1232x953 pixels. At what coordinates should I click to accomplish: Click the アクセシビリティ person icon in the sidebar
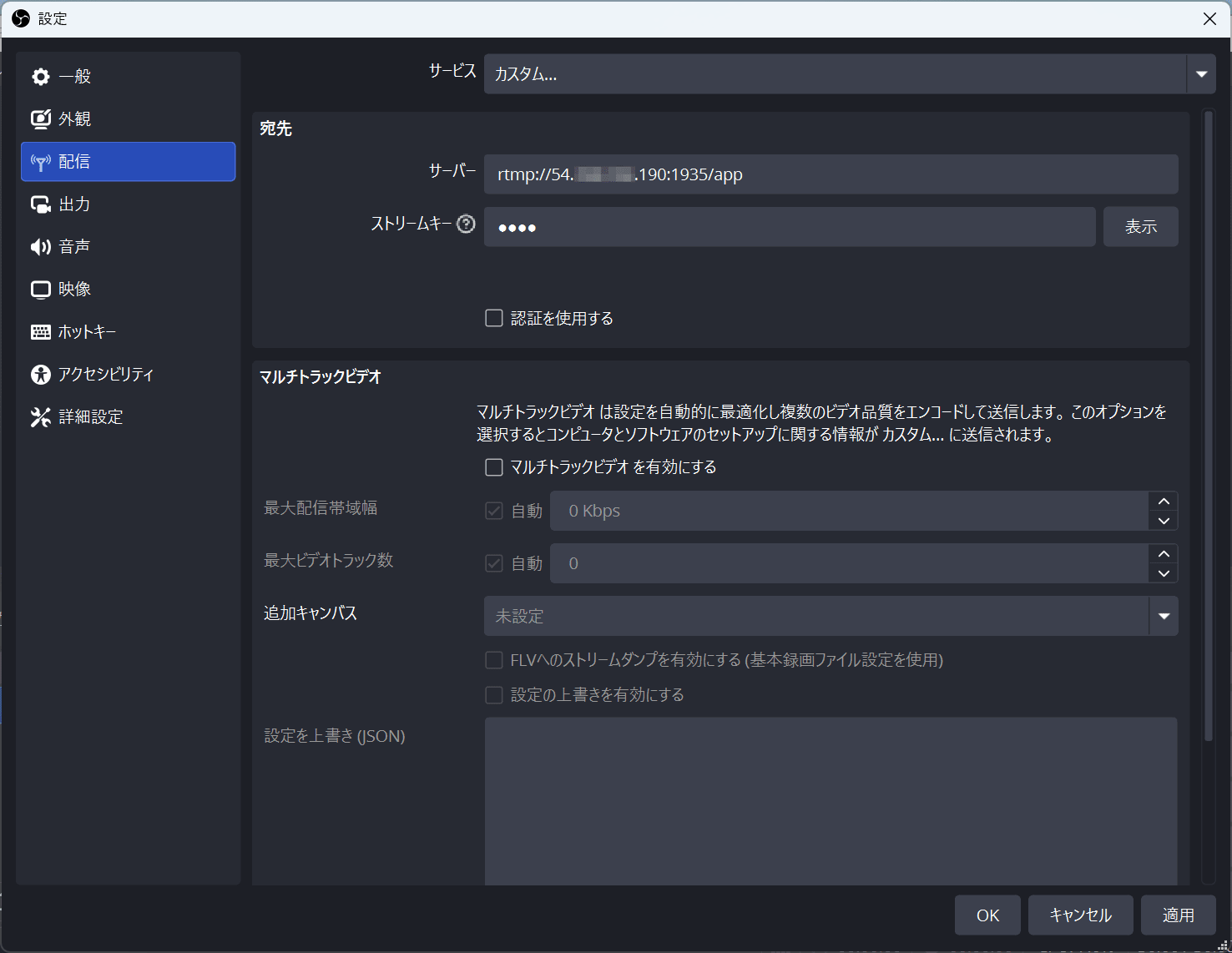click(41, 375)
